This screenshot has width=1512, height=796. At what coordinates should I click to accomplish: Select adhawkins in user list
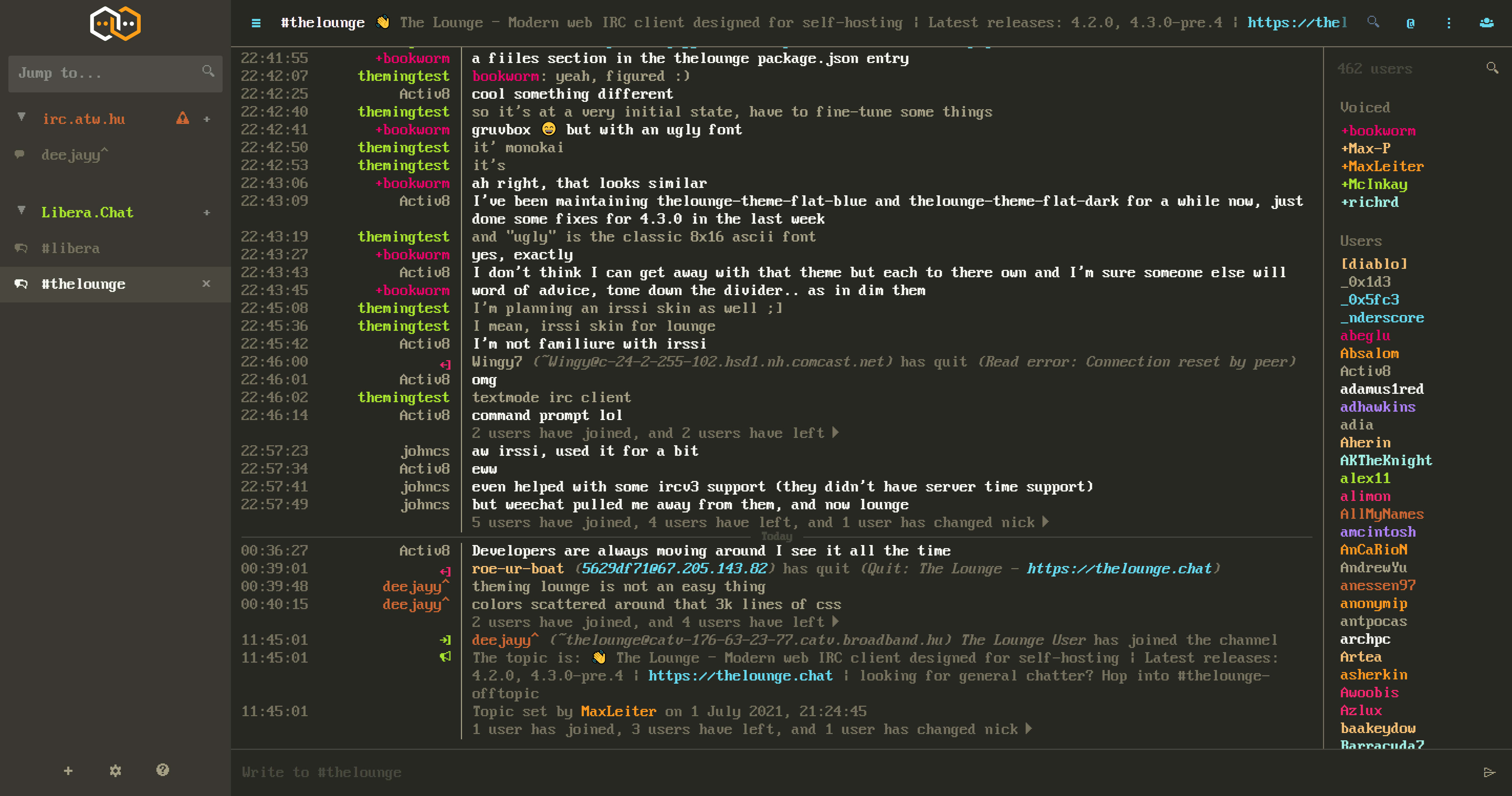click(x=1378, y=407)
